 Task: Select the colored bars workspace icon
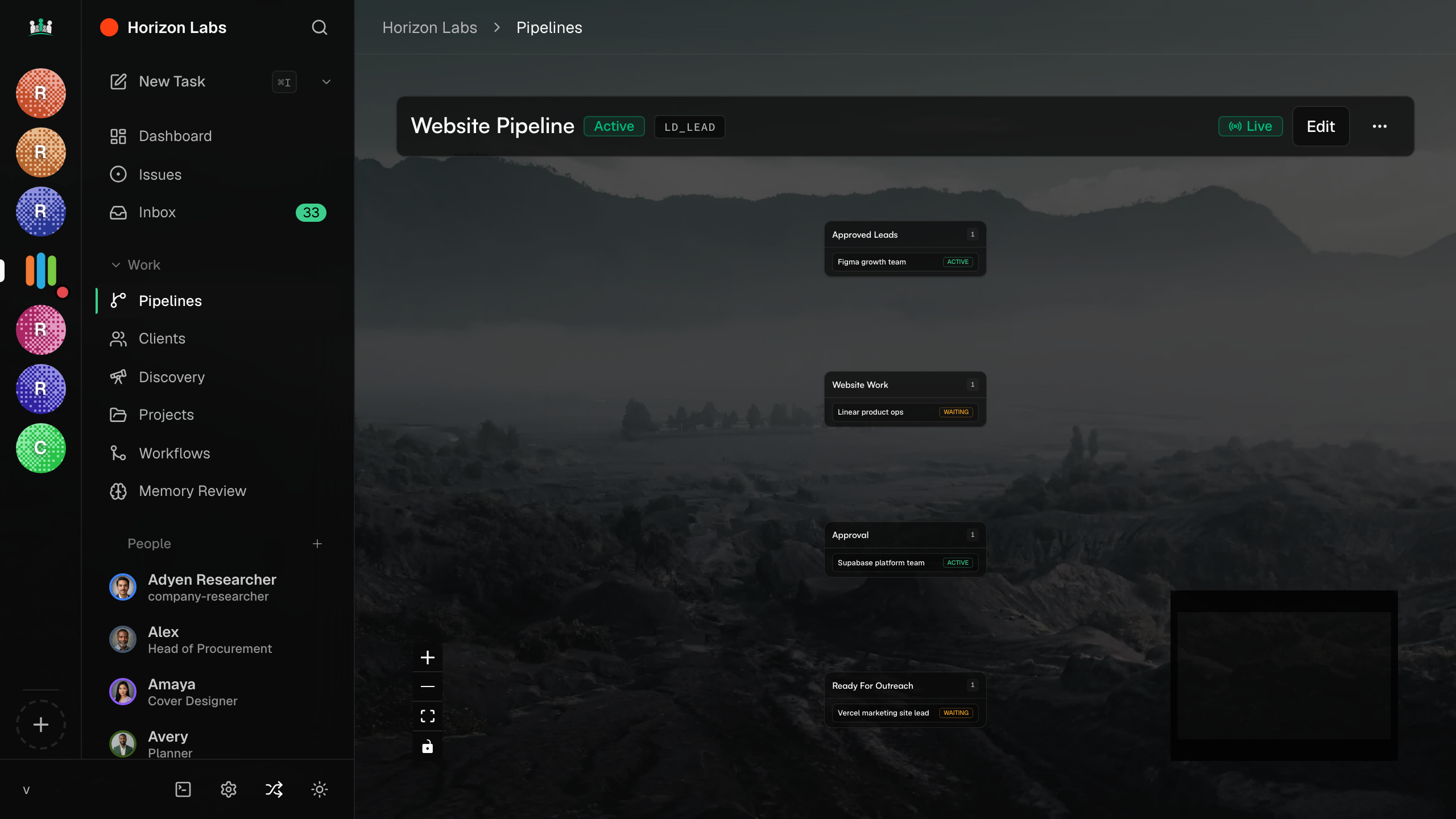(41, 271)
